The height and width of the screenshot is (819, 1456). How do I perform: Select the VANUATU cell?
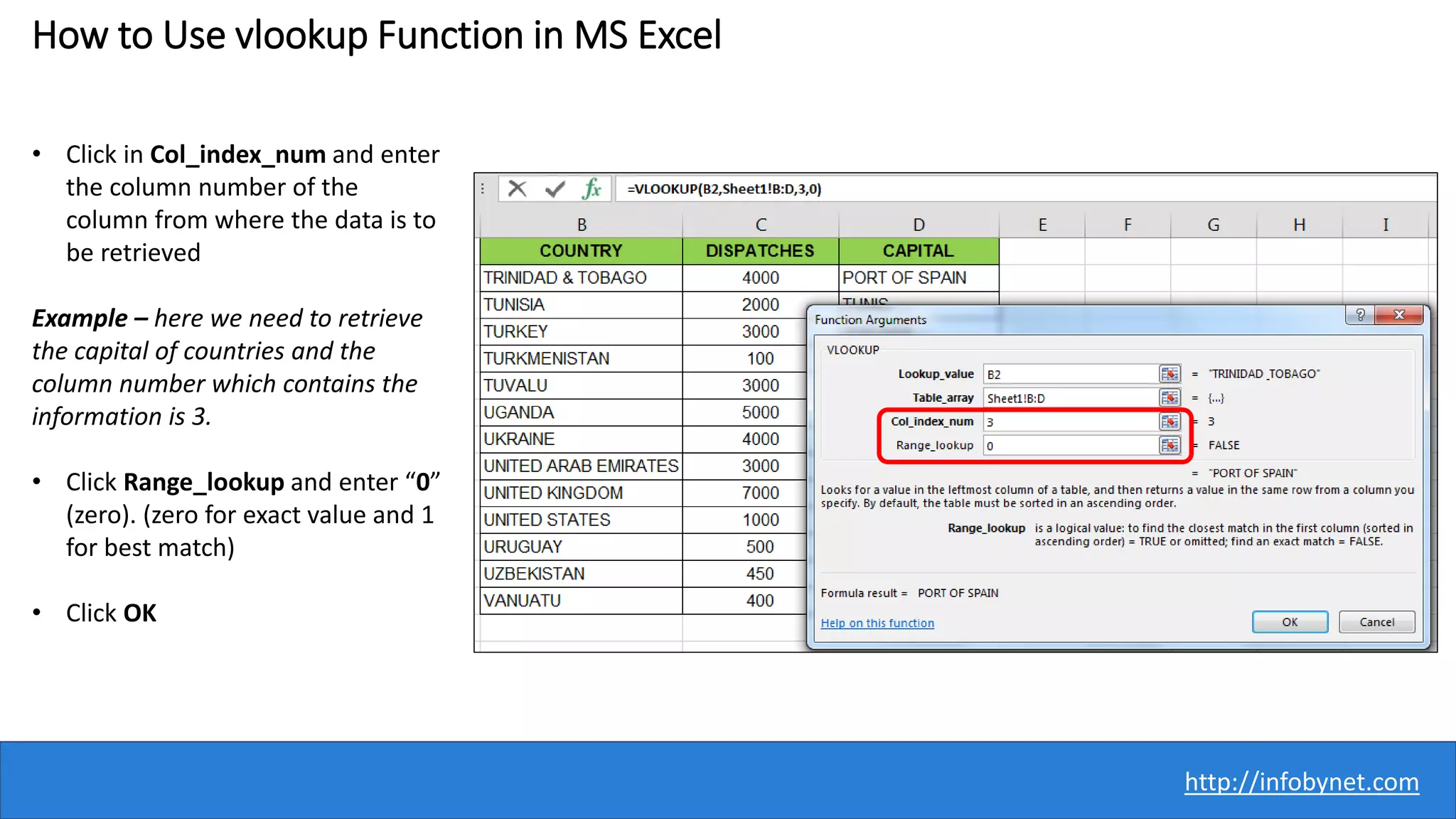click(582, 601)
